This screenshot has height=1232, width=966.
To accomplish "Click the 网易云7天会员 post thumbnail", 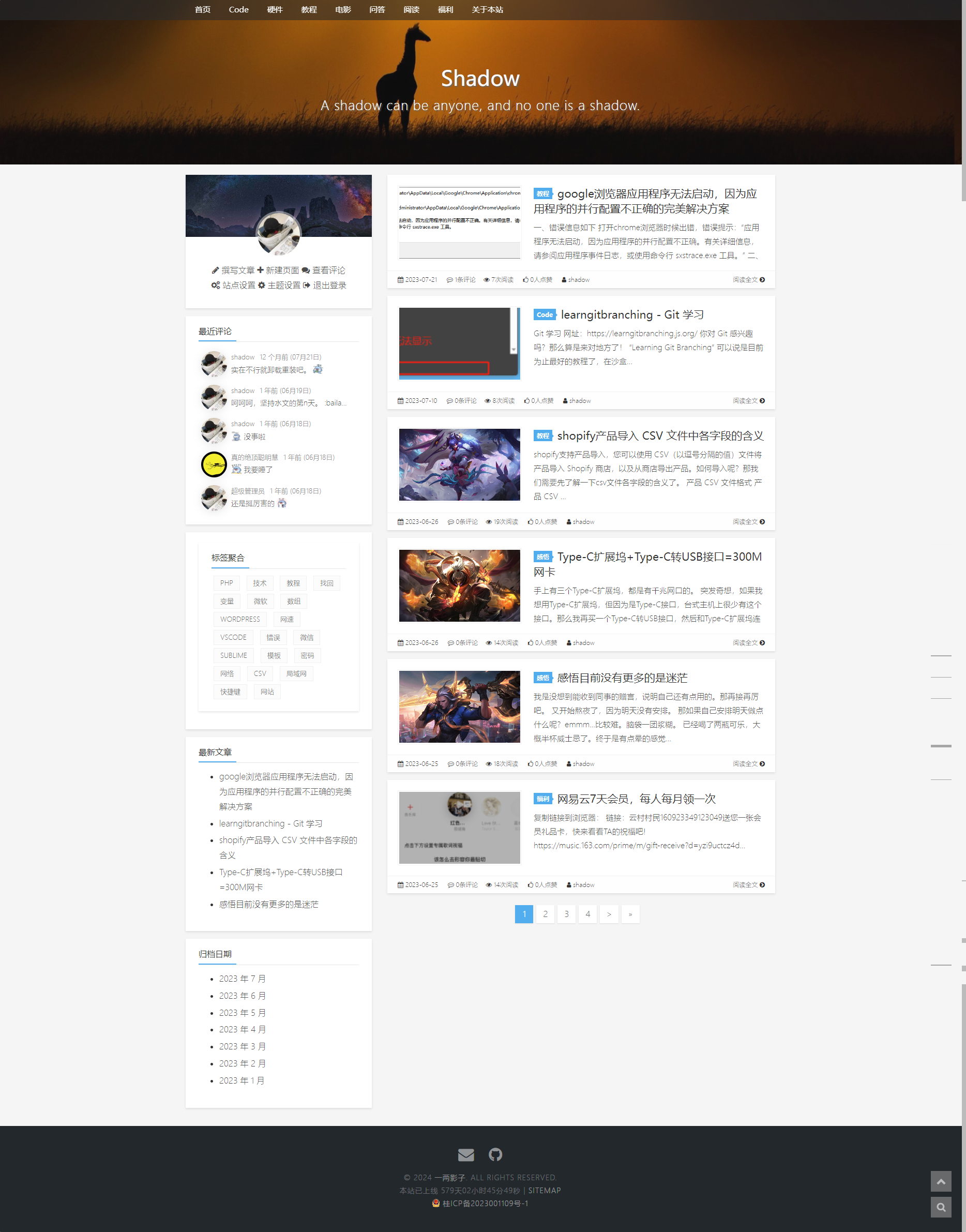I will (x=459, y=828).
